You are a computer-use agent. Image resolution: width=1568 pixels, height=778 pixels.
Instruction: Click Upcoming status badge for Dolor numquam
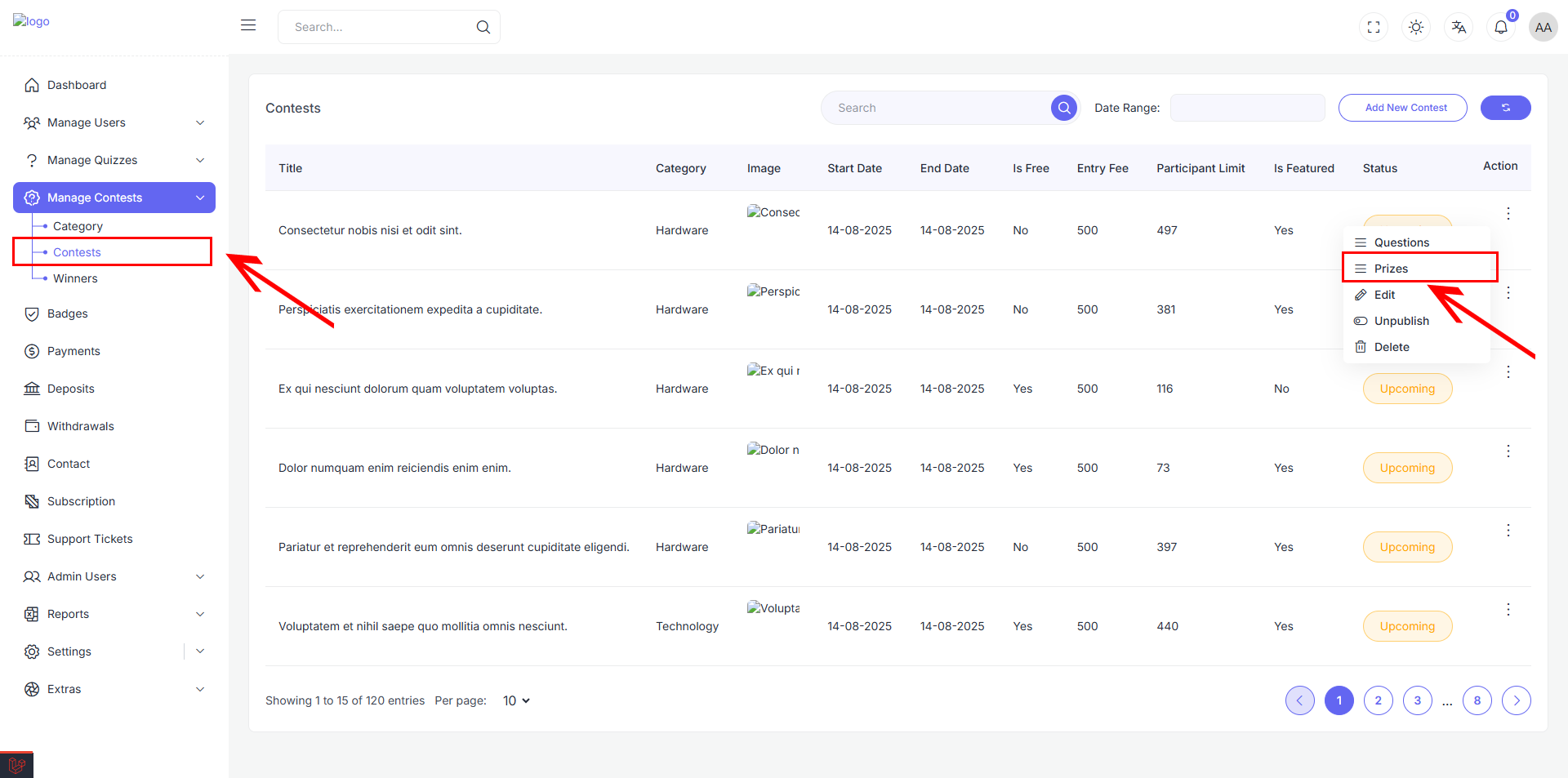pyautogui.click(x=1407, y=468)
